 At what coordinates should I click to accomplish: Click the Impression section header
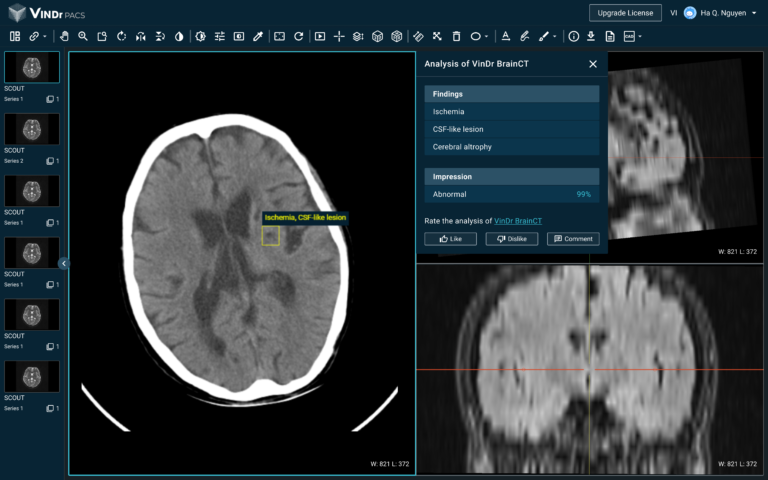tap(512, 177)
